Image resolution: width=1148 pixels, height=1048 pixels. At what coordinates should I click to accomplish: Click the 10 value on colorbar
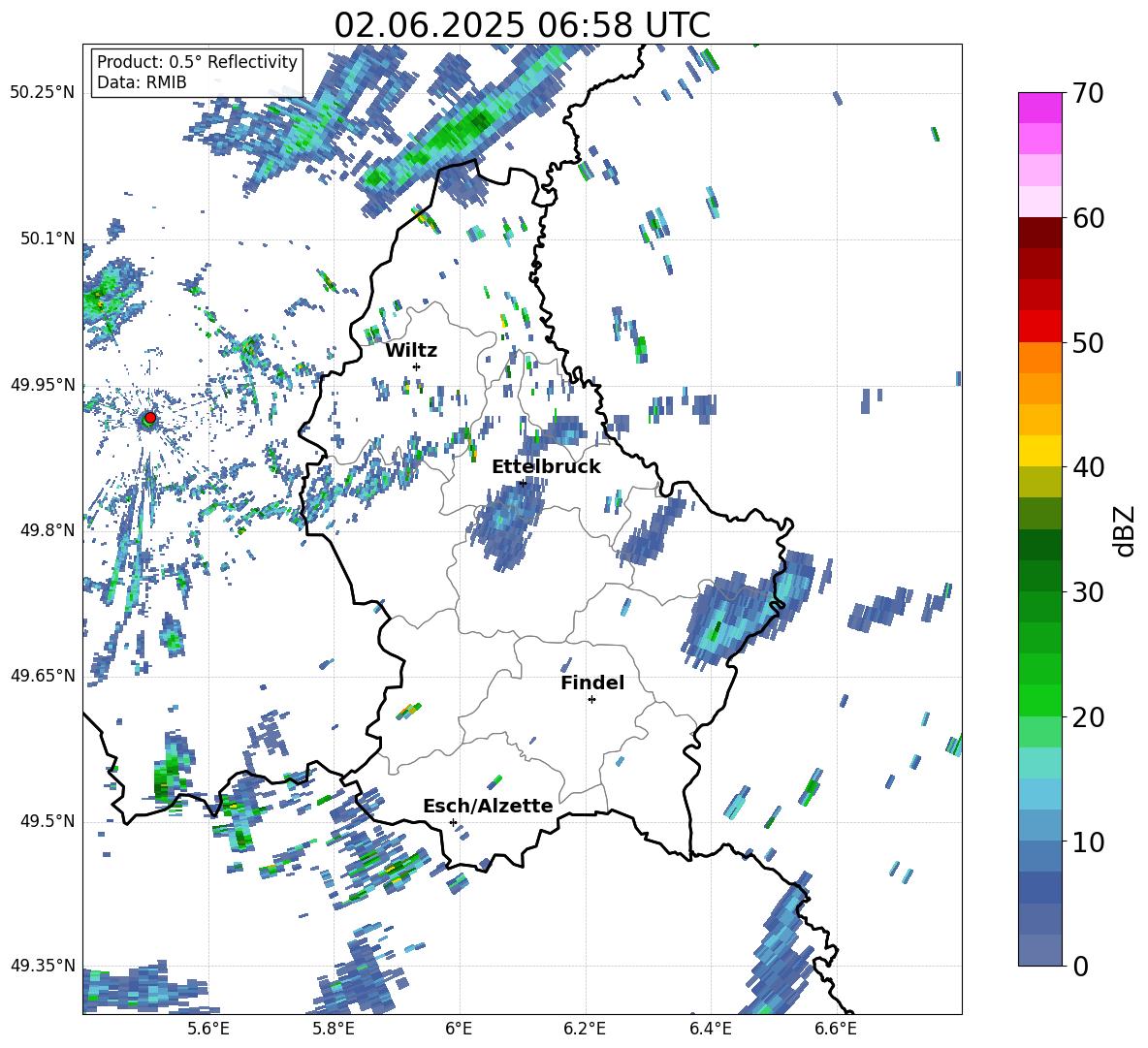coord(1088,842)
